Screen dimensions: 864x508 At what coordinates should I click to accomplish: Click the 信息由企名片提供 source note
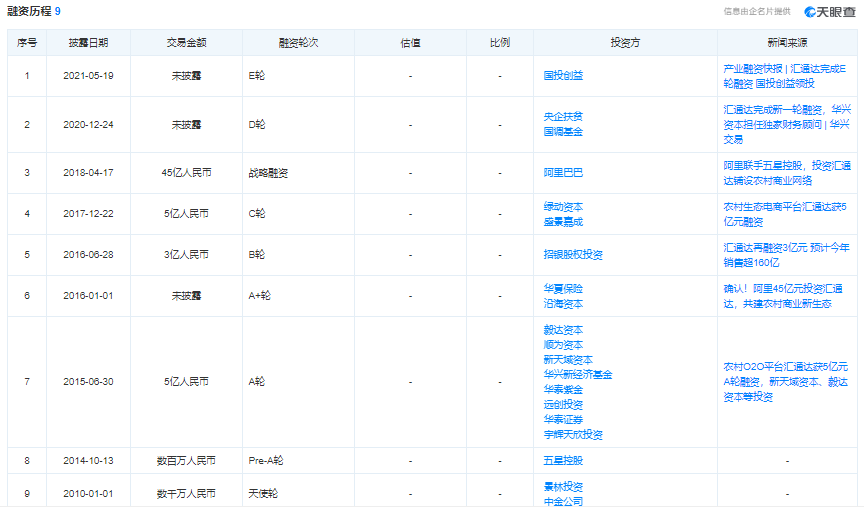click(x=757, y=12)
